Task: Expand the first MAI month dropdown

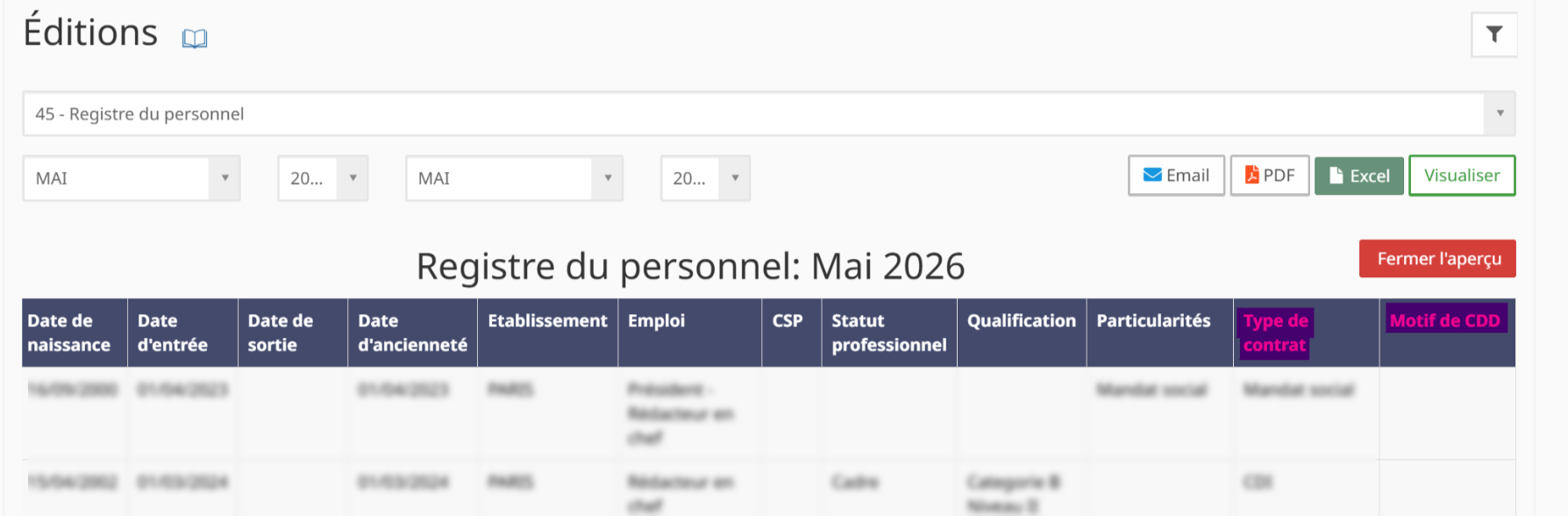Action: (132, 178)
